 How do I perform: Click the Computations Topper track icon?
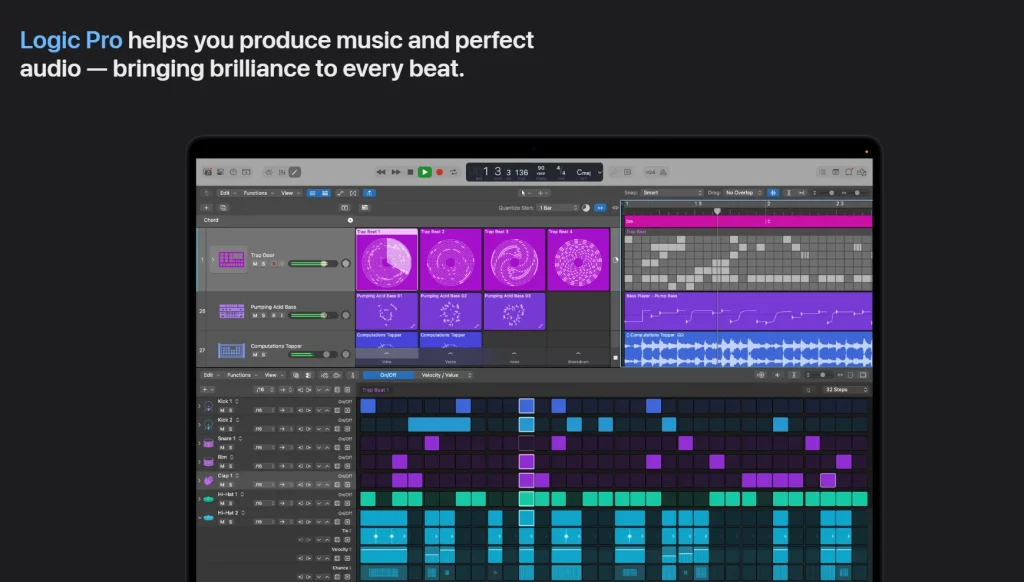coord(231,351)
